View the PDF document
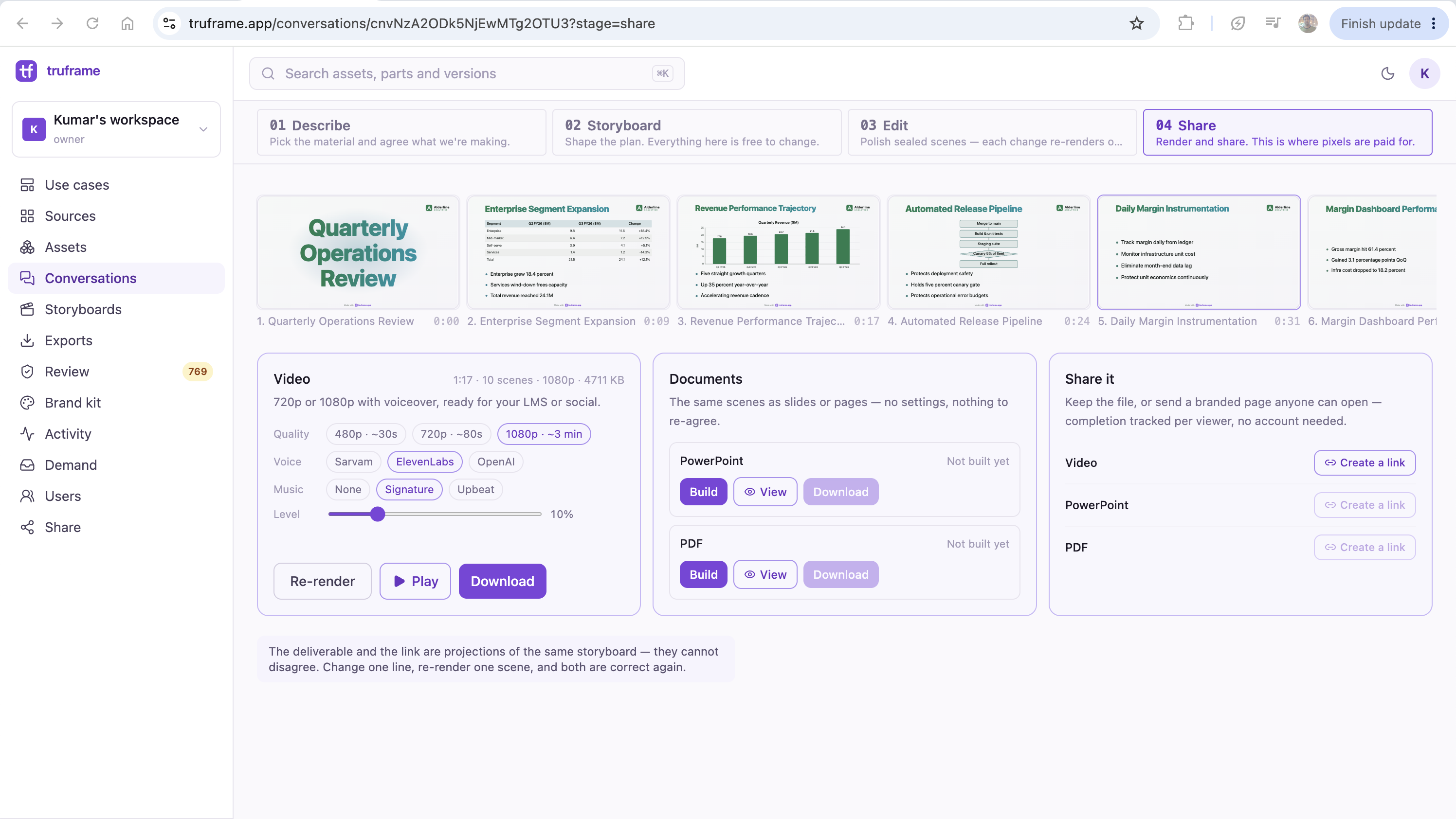 point(765,574)
